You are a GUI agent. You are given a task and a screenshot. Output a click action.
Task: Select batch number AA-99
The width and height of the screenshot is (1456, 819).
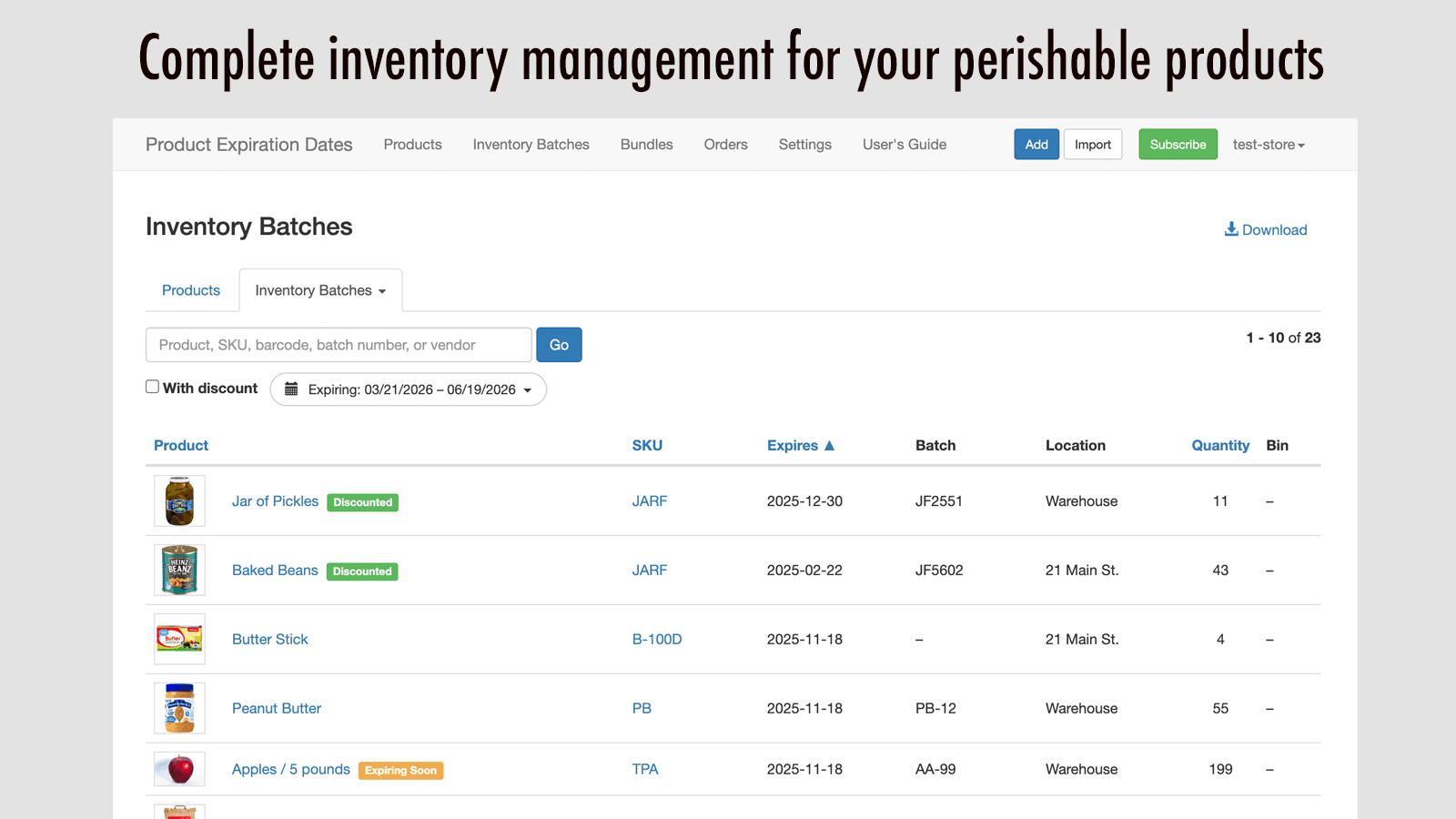point(935,770)
